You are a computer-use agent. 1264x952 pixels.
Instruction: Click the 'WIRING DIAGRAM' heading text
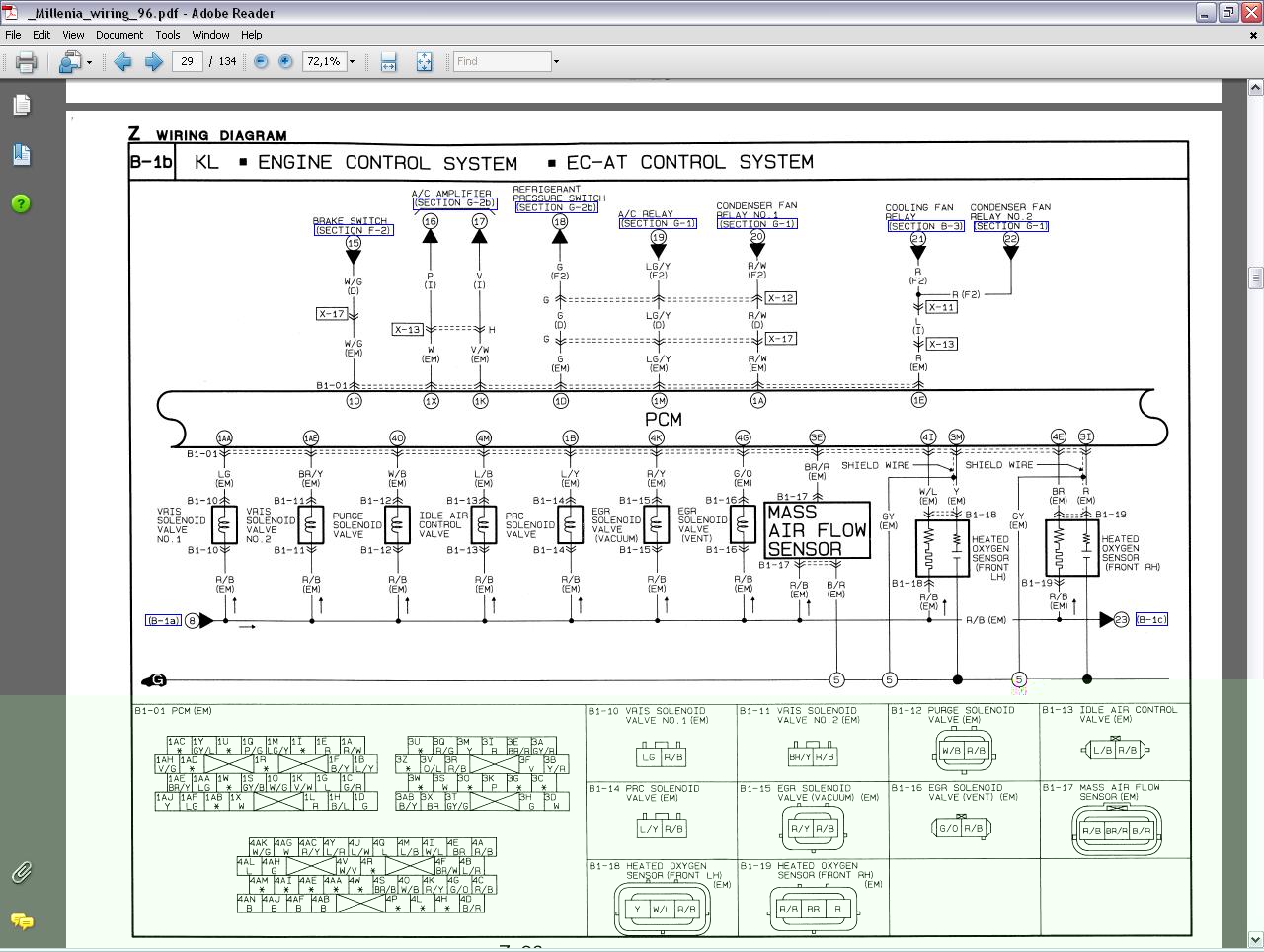click(221, 135)
